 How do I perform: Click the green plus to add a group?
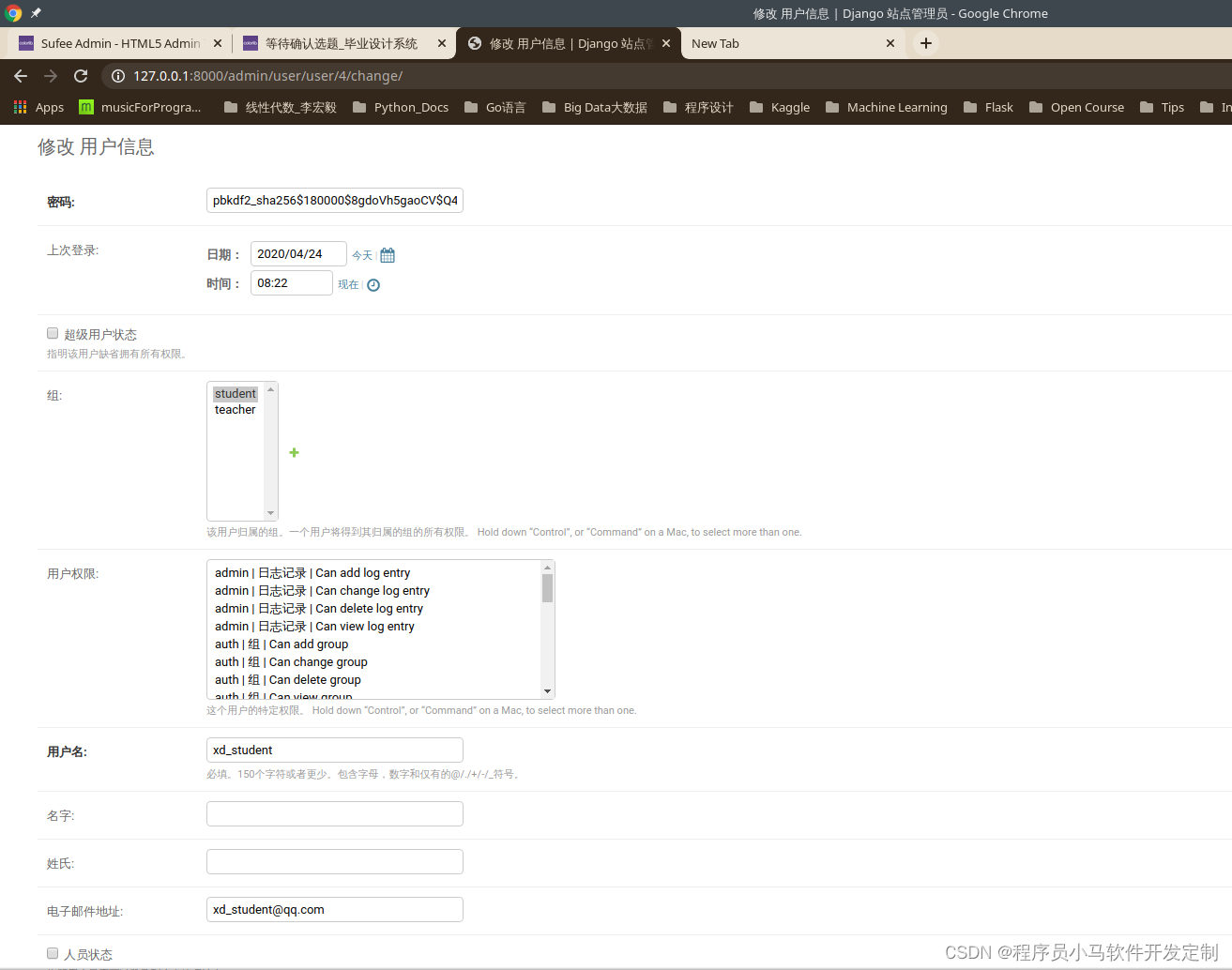(294, 452)
